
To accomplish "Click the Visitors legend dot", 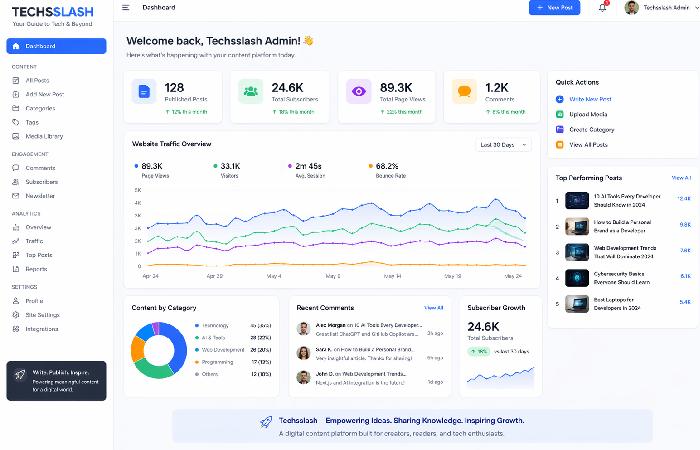I will 215,166.
